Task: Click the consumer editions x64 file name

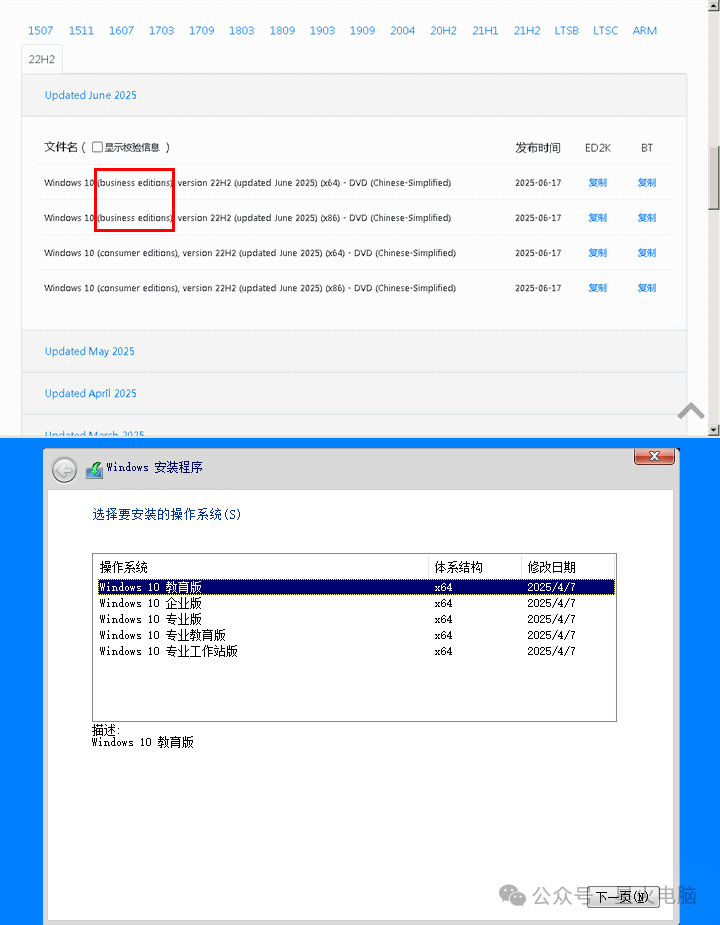Action: pos(250,253)
